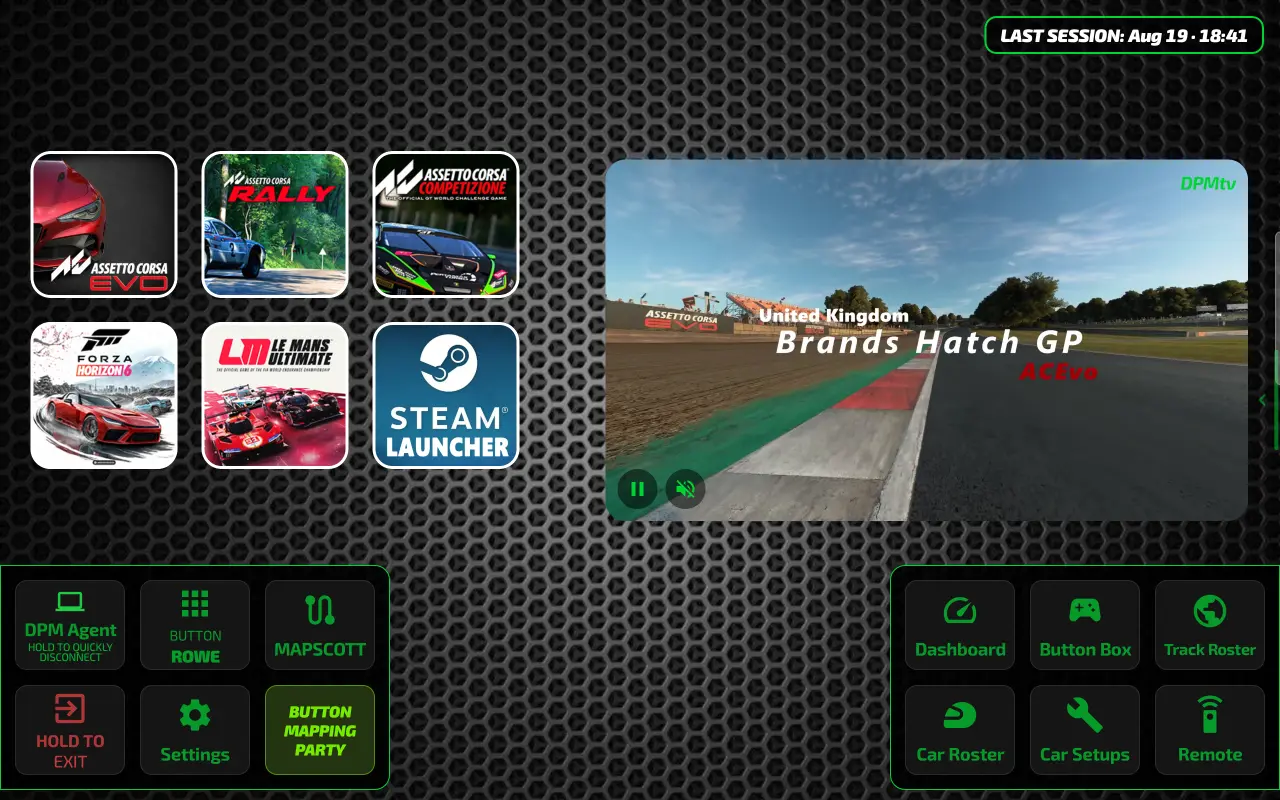Open Button Mapping Party

point(320,730)
